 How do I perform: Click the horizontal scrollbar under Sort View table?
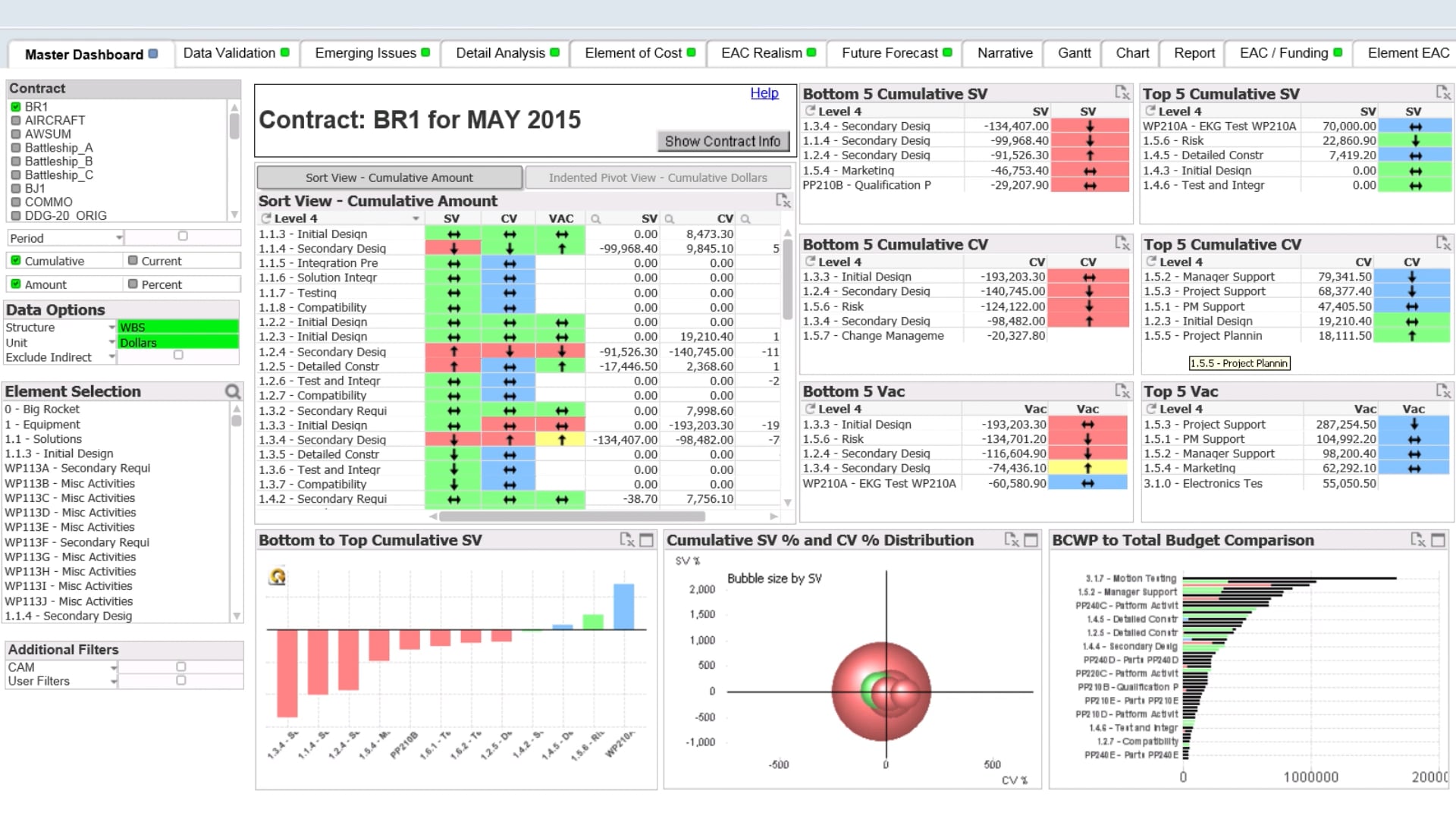(572, 516)
